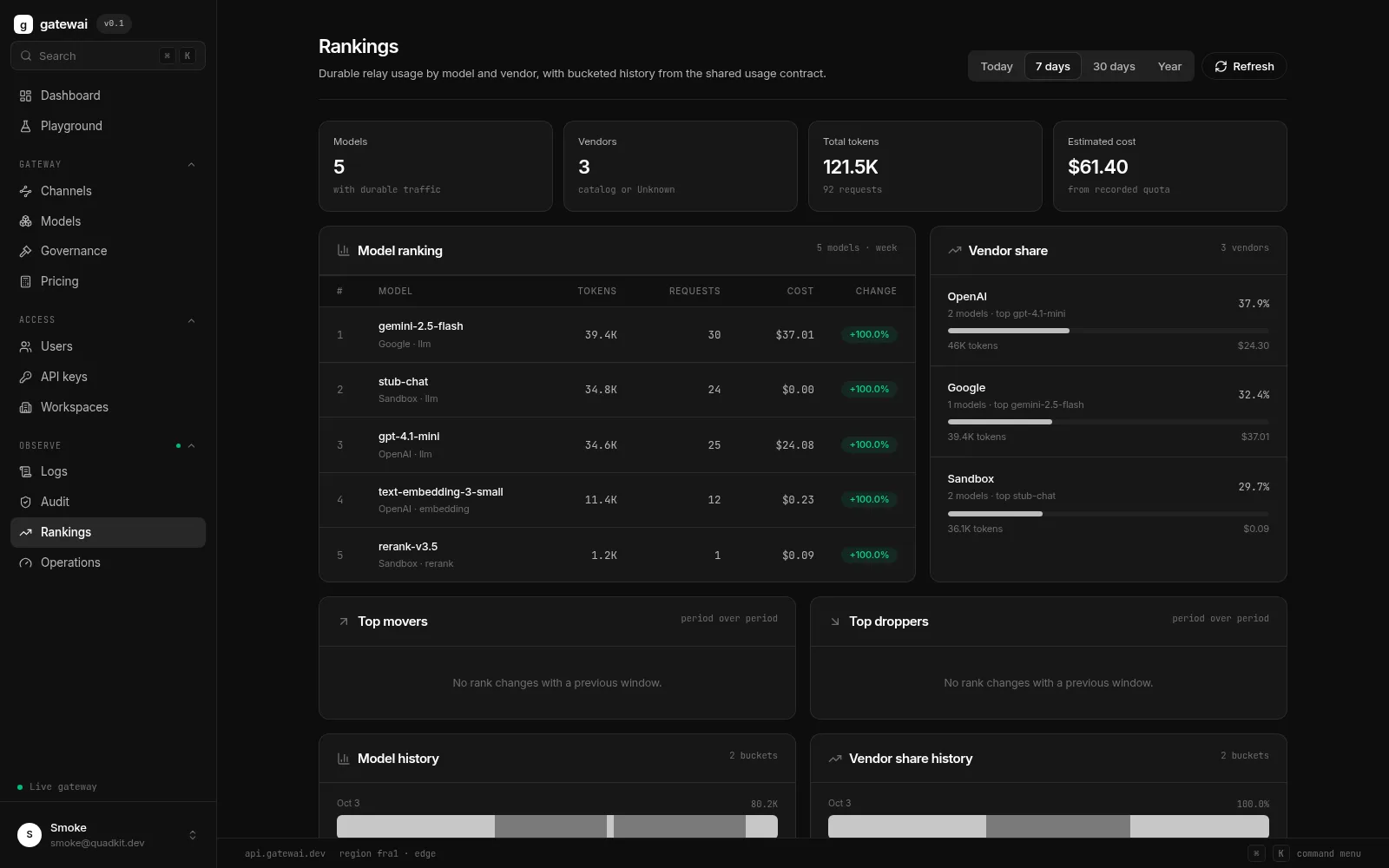Click the Vendor share trend icon

954,250
